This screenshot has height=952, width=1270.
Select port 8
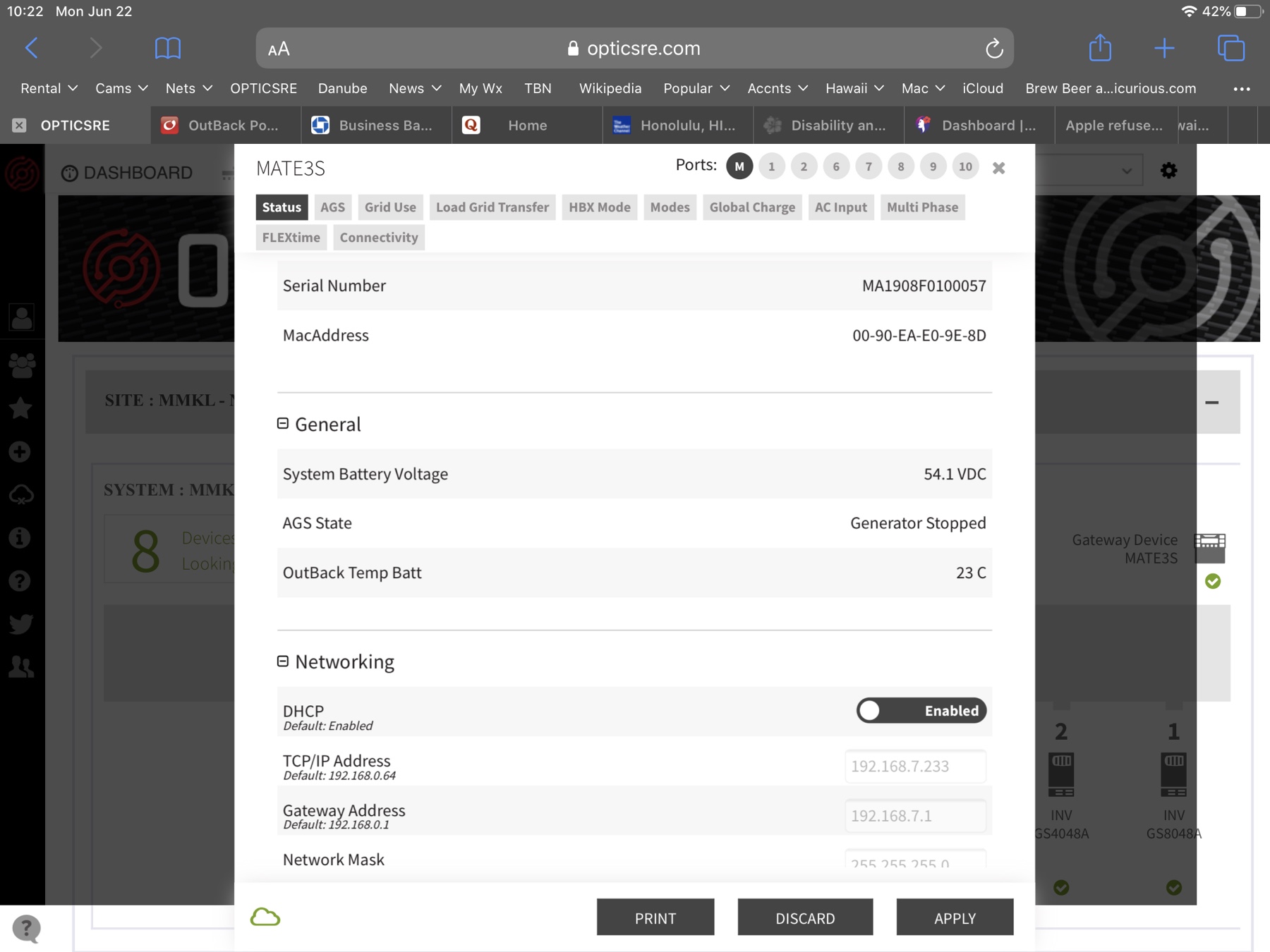tap(901, 166)
